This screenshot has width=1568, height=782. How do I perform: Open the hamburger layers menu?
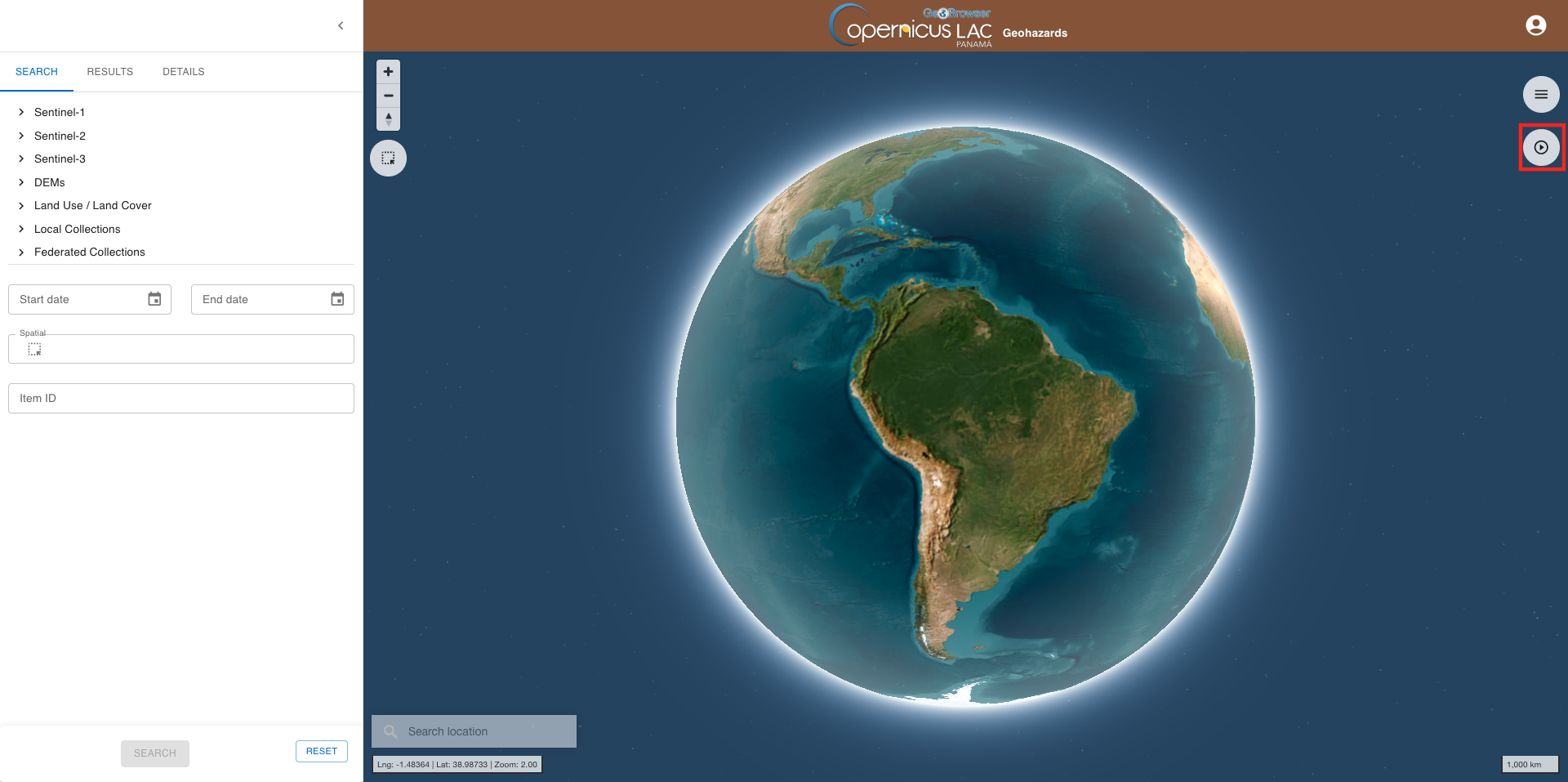1540,95
